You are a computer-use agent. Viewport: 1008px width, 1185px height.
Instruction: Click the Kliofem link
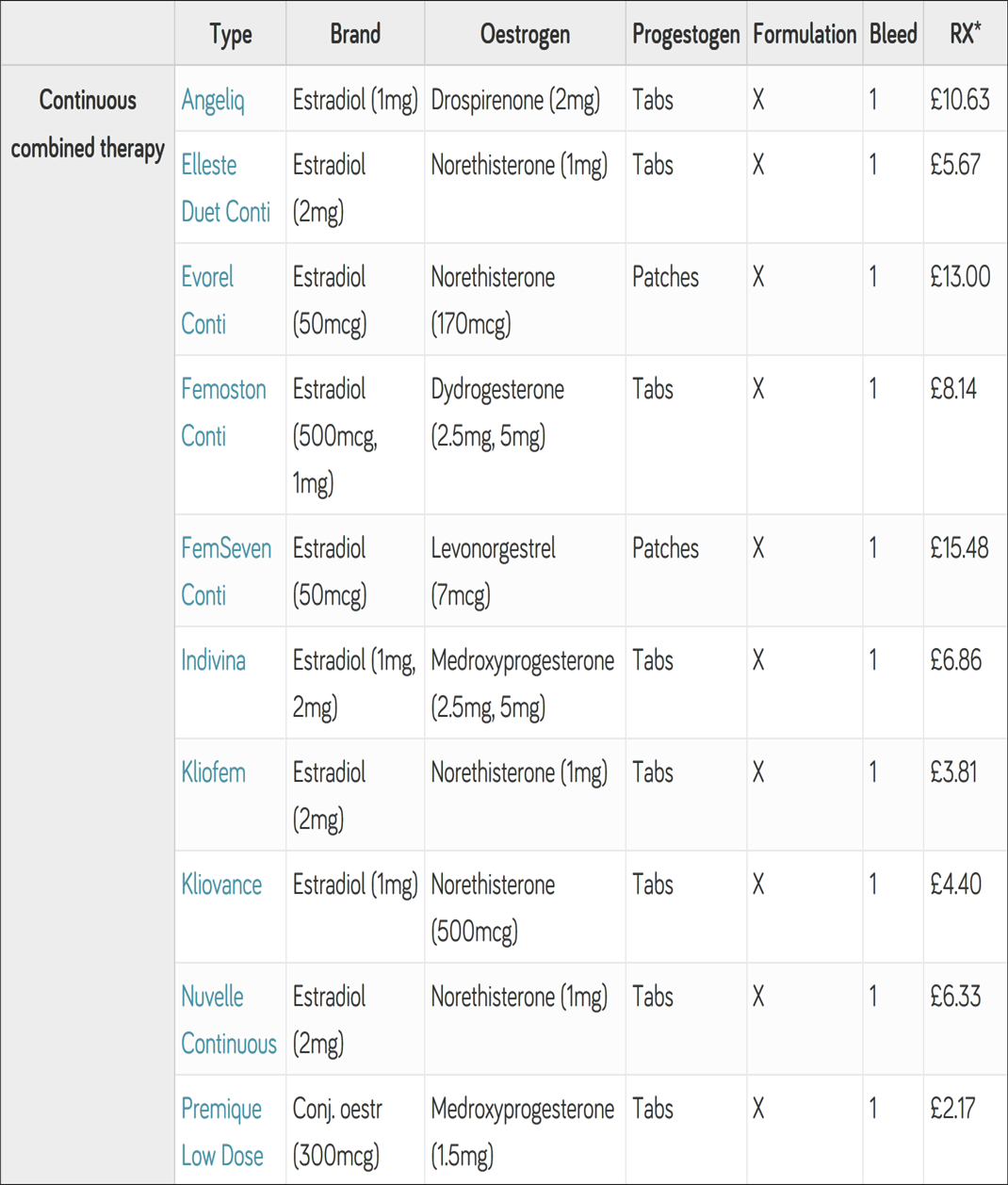click(213, 772)
